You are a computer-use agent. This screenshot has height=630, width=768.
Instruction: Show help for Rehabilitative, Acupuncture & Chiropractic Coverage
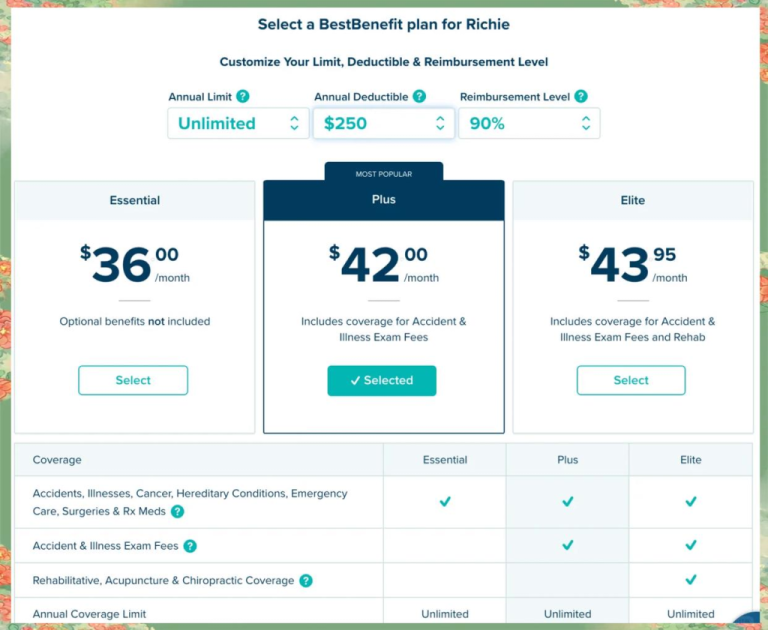[306, 581]
